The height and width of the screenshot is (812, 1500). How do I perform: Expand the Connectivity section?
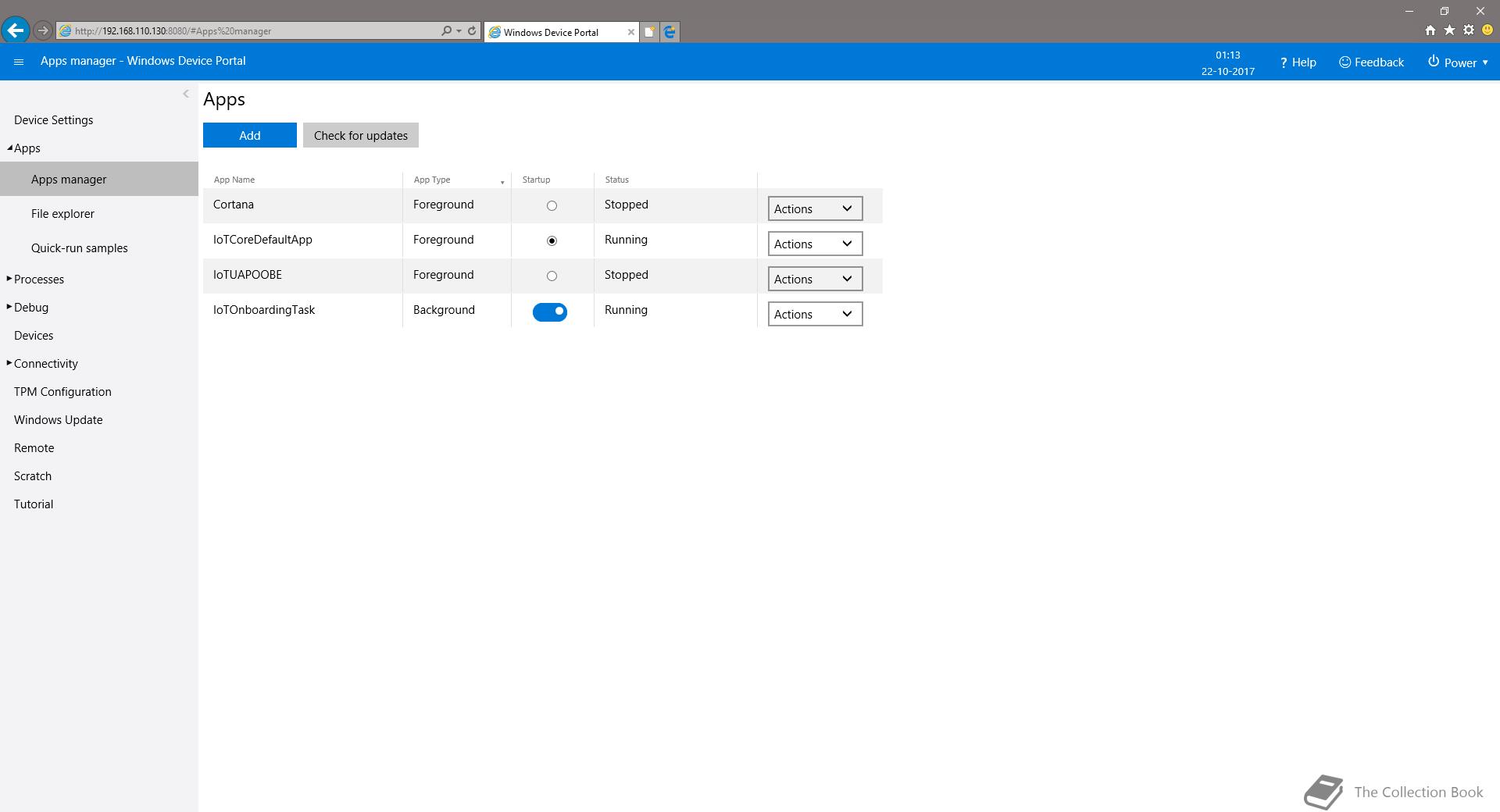pyautogui.click(x=9, y=363)
